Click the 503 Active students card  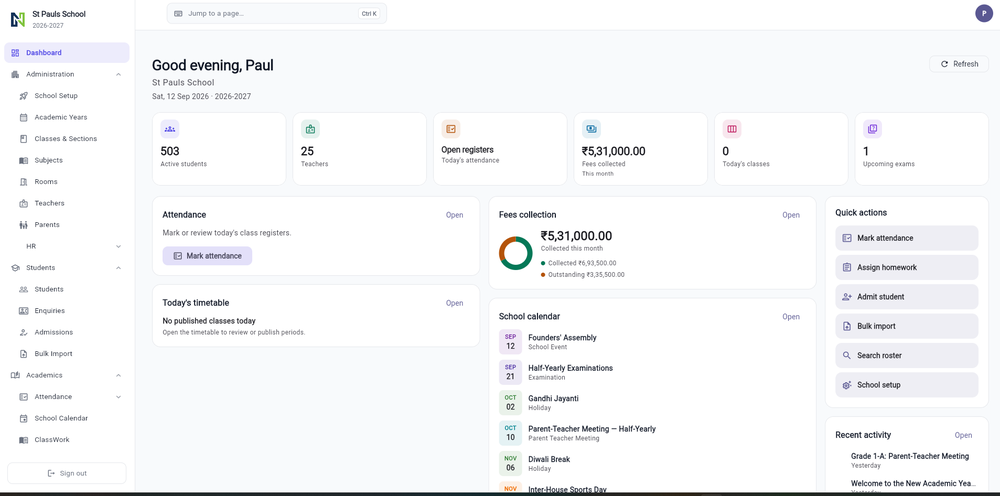coord(219,149)
